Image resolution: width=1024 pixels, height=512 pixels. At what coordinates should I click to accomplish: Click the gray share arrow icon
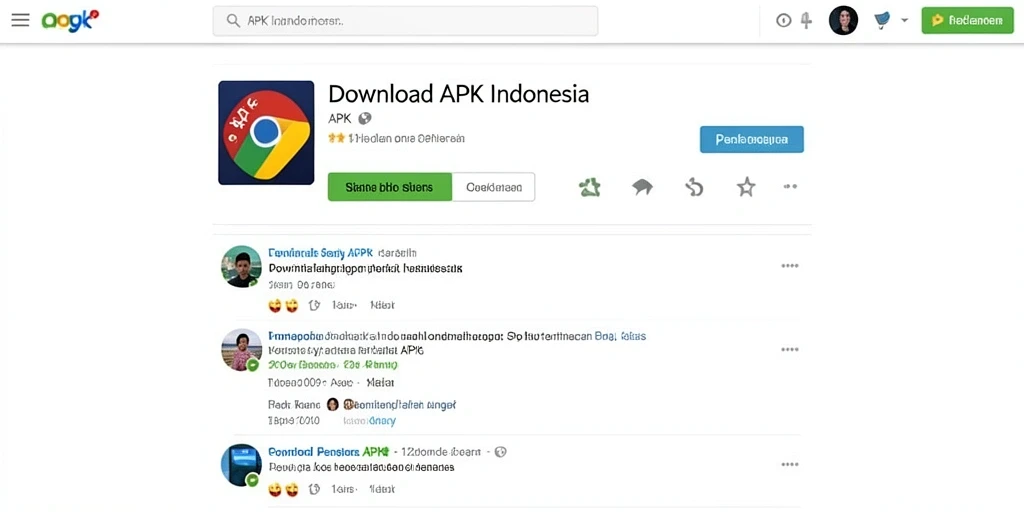(642, 187)
